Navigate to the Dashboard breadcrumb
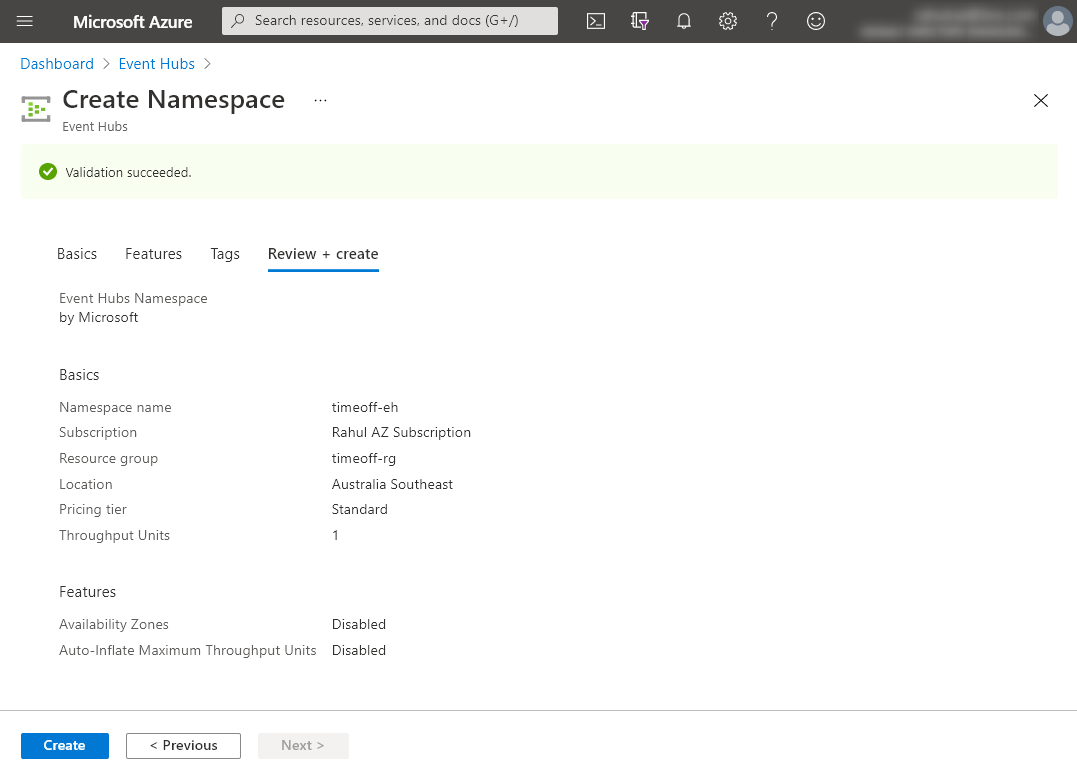This screenshot has width=1077, height=774. [57, 64]
